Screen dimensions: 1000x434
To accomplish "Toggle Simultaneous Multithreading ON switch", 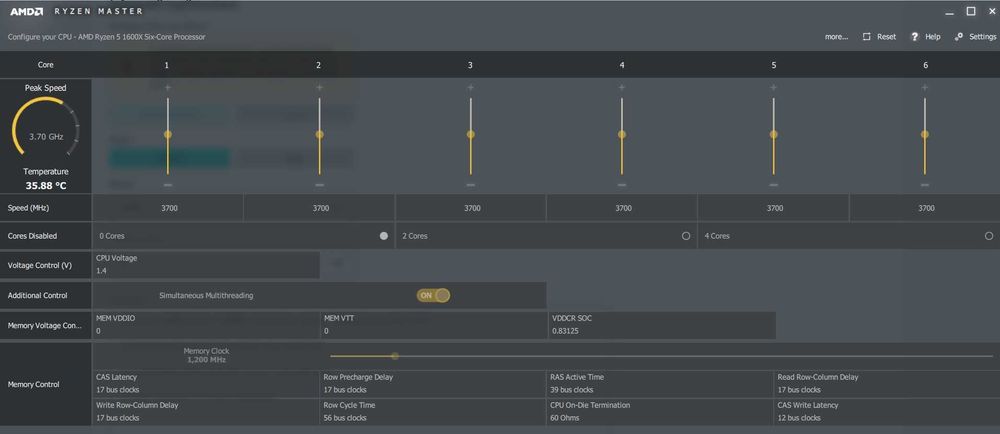I will tap(434, 295).
